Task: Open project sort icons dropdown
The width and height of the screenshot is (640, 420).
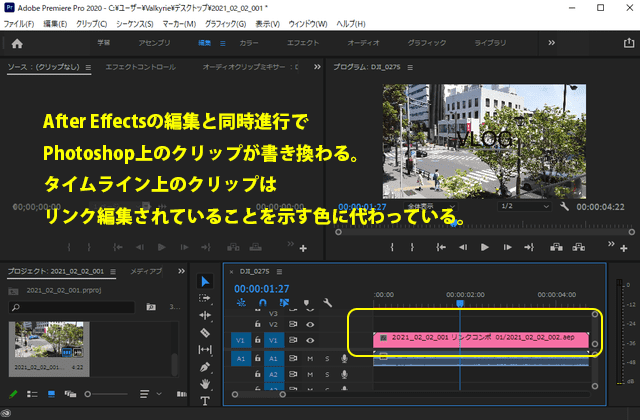Action: tap(149, 394)
